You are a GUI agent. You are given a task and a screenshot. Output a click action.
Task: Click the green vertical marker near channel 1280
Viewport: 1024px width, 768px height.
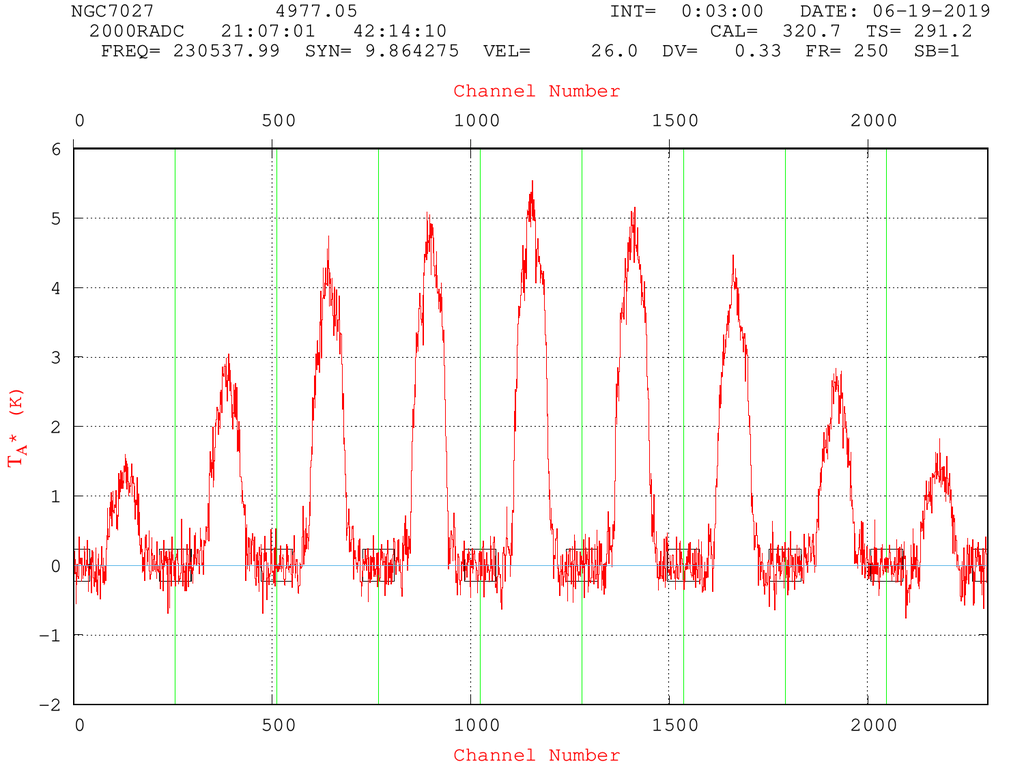(x=582, y=427)
